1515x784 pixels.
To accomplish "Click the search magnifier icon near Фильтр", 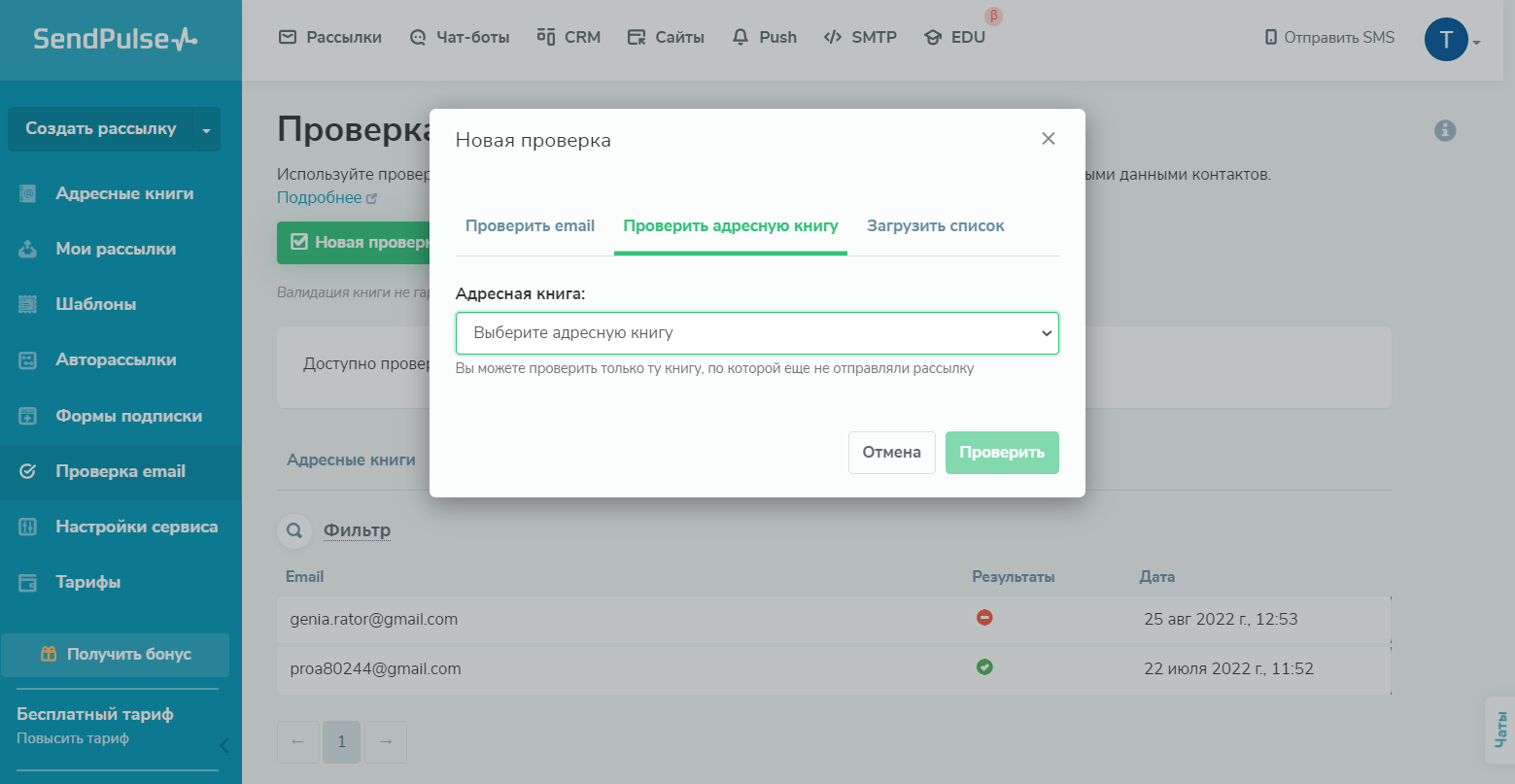I will pyautogui.click(x=294, y=530).
